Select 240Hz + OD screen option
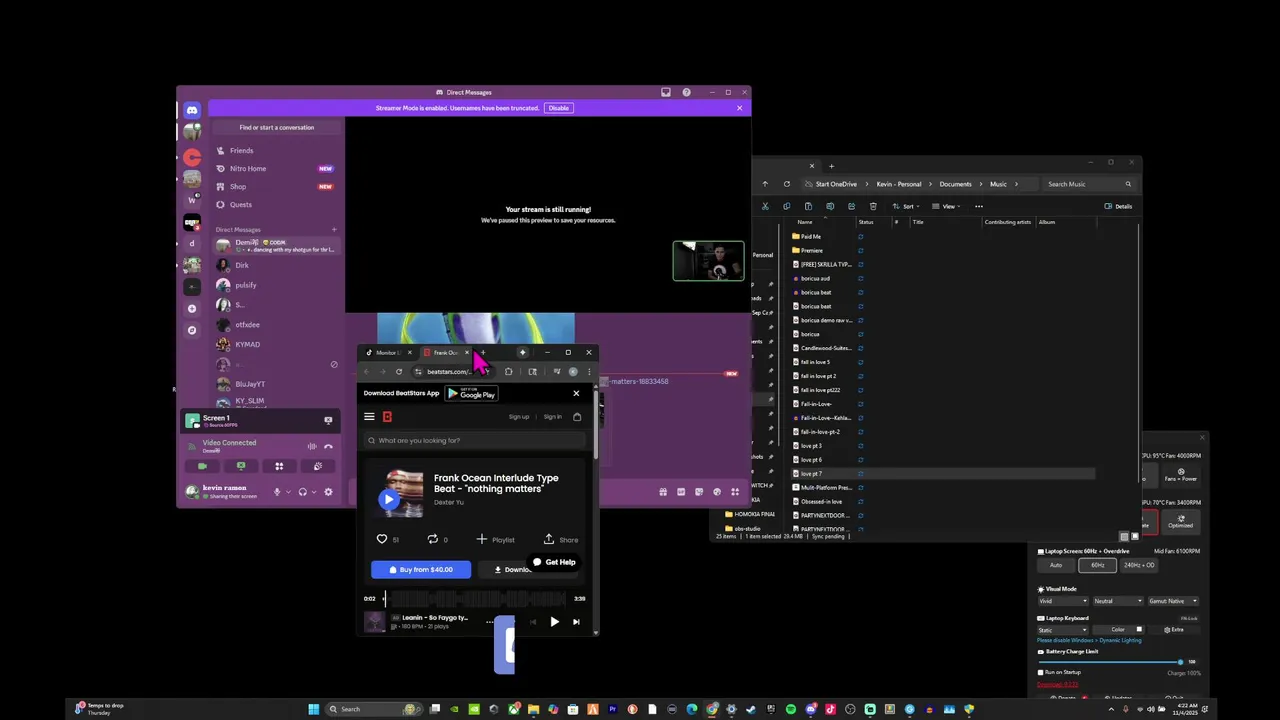Screen dimensions: 1280x720 click(1140, 565)
